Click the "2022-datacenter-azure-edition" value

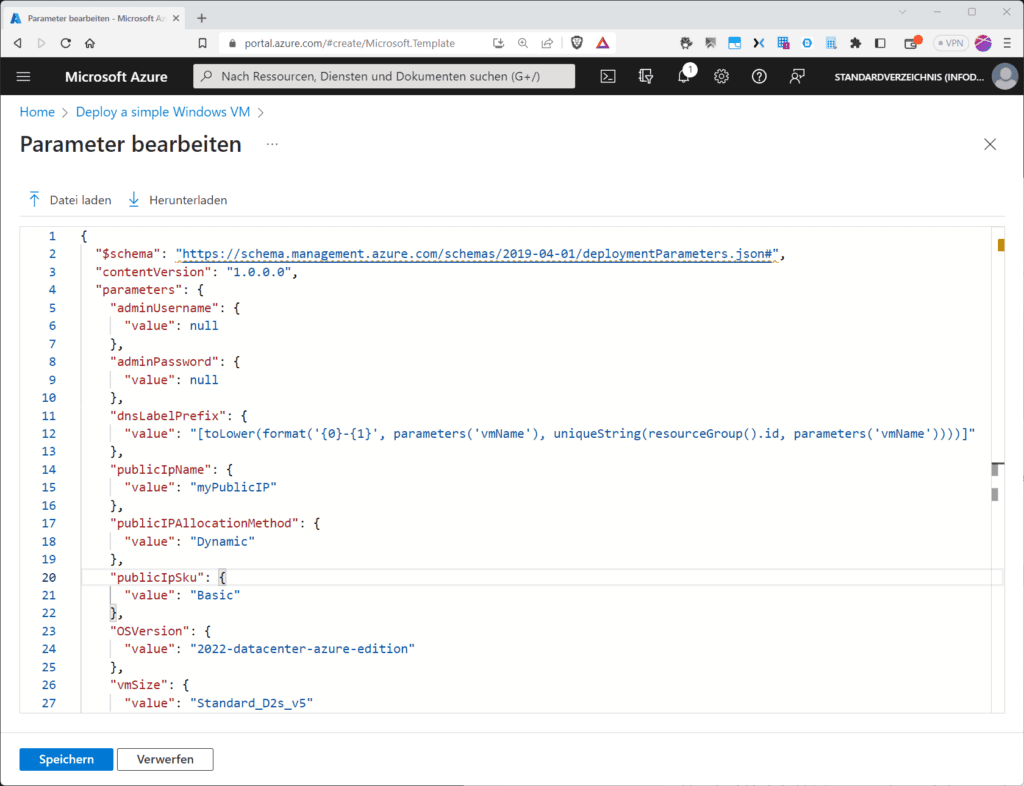[302, 649]
